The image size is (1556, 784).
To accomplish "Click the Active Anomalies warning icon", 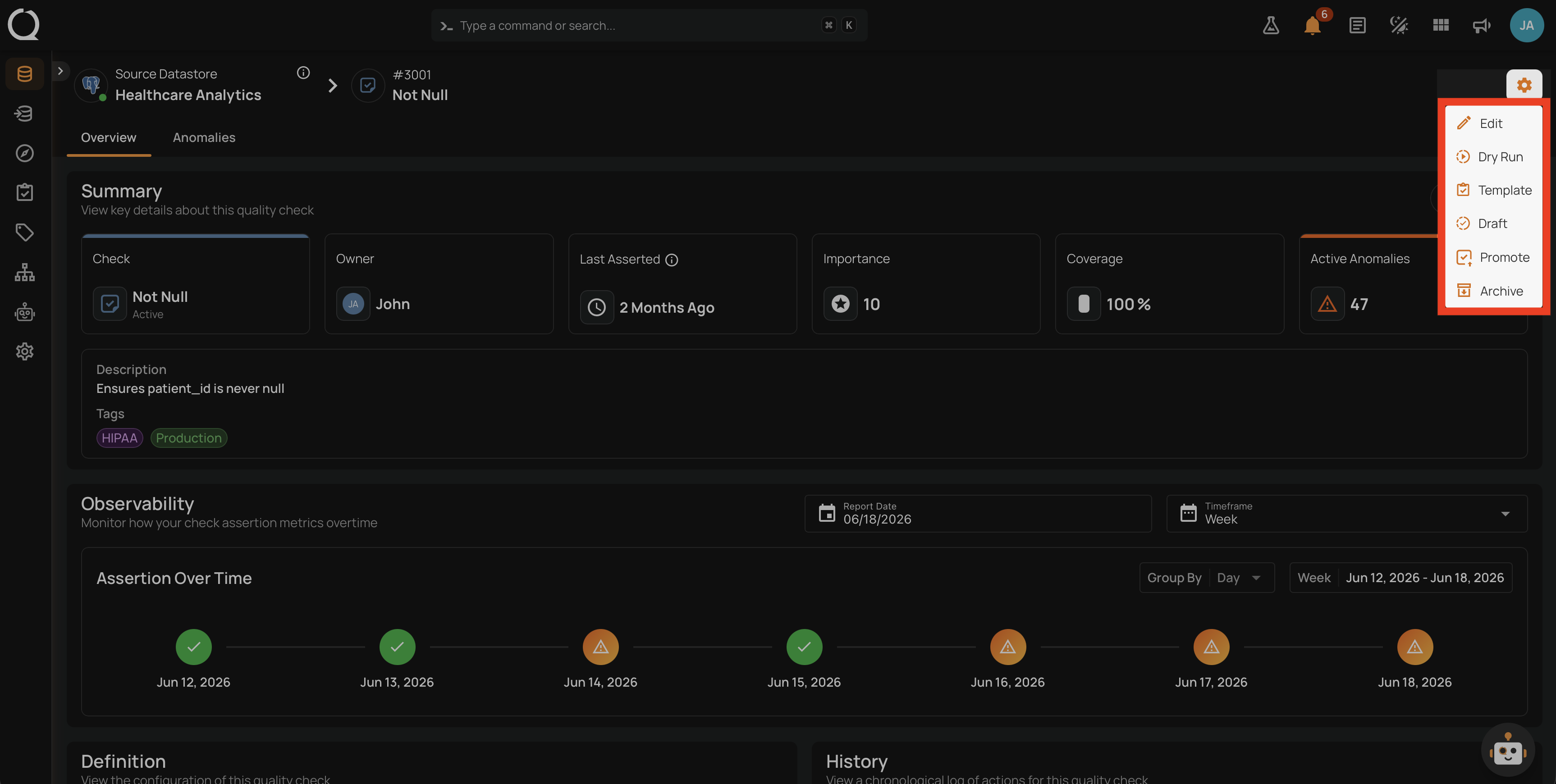I will tap(1327, 304).
